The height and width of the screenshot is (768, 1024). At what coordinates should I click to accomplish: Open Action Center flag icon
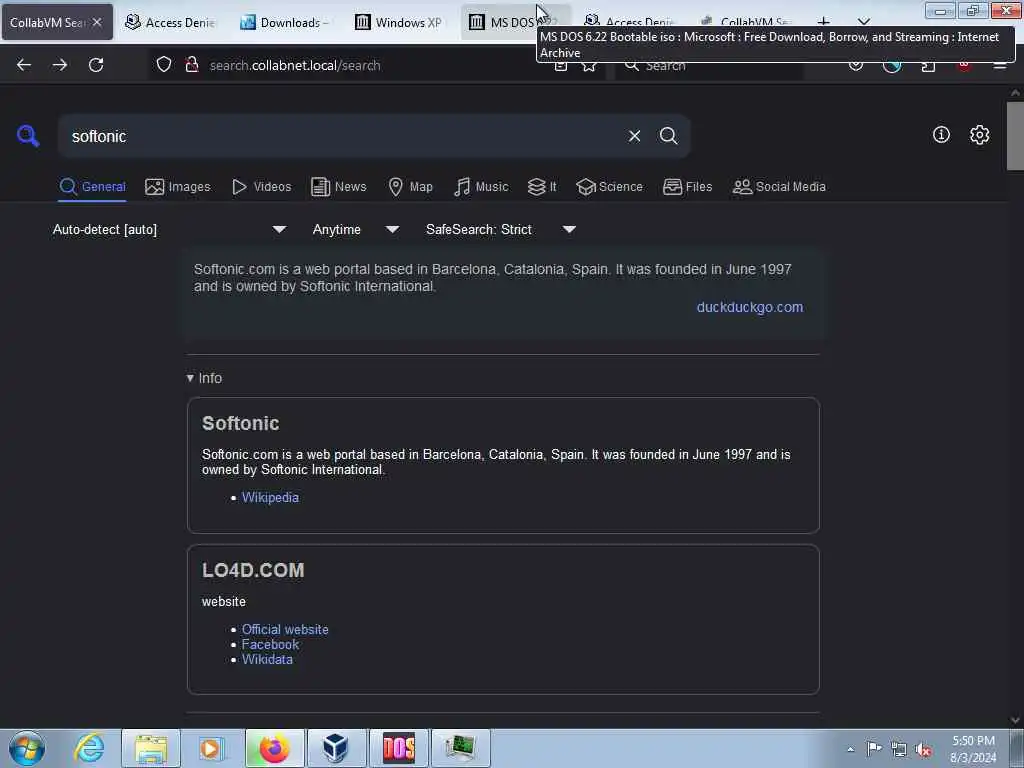(874, 748)
